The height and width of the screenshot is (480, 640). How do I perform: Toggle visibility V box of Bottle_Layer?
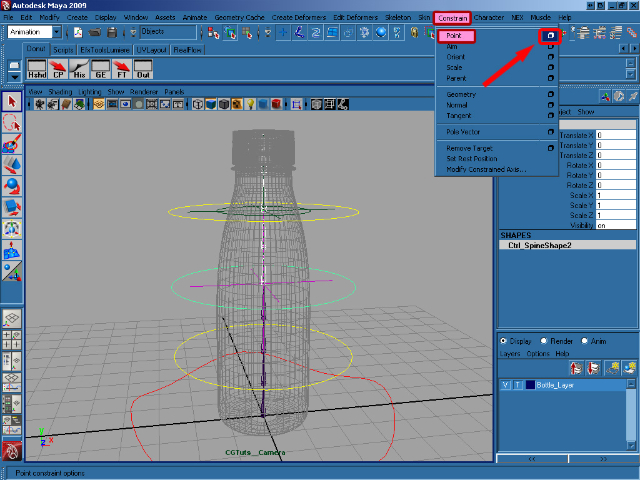pyautogui.click(x=505, y=384)
